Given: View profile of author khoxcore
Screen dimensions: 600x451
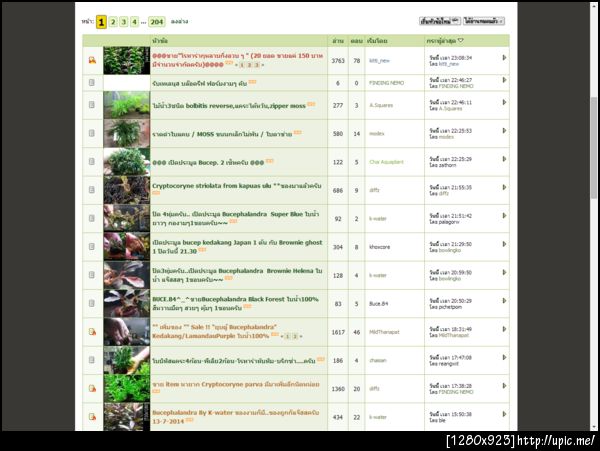Looking at the screenshot, I should coord(379,247).
